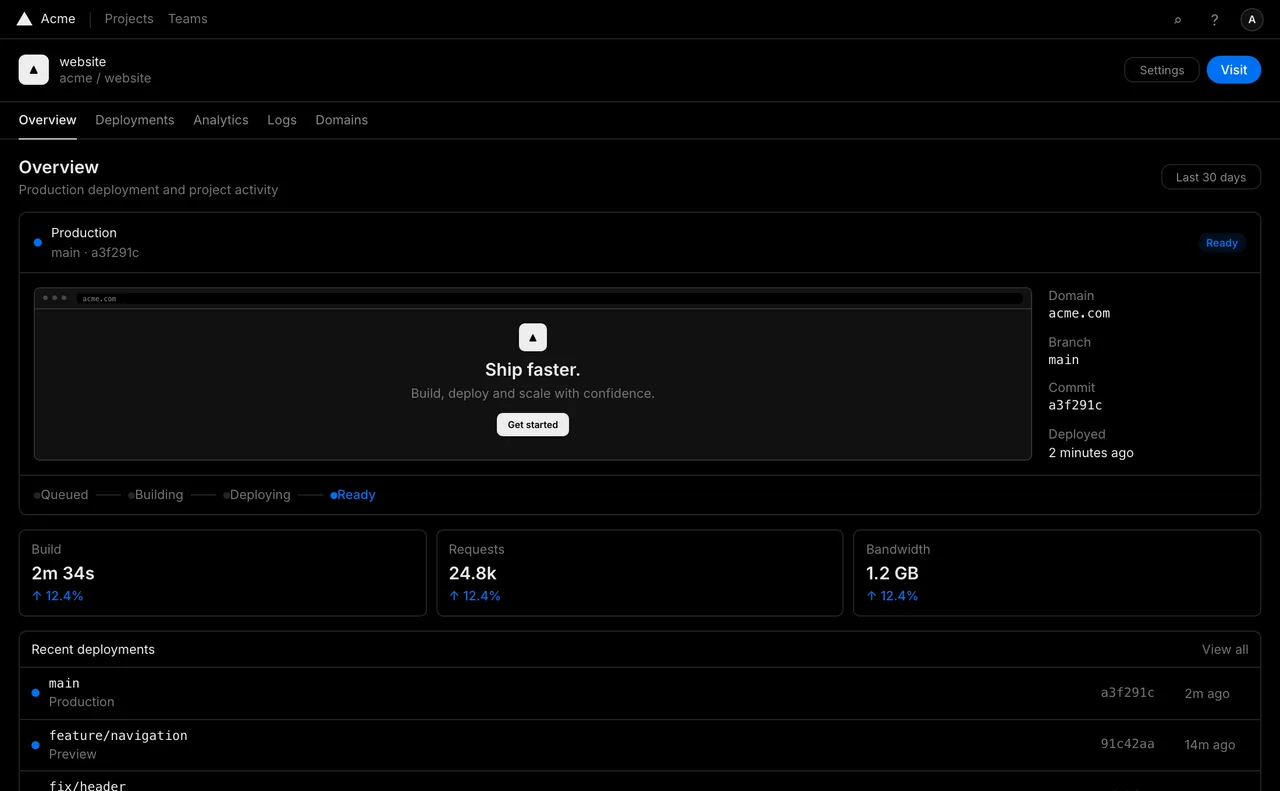The width and height of the screenshot is (1280, 791).
Task: Click the "2 minutes ago" deployed time
Action: click(1091, 453)
